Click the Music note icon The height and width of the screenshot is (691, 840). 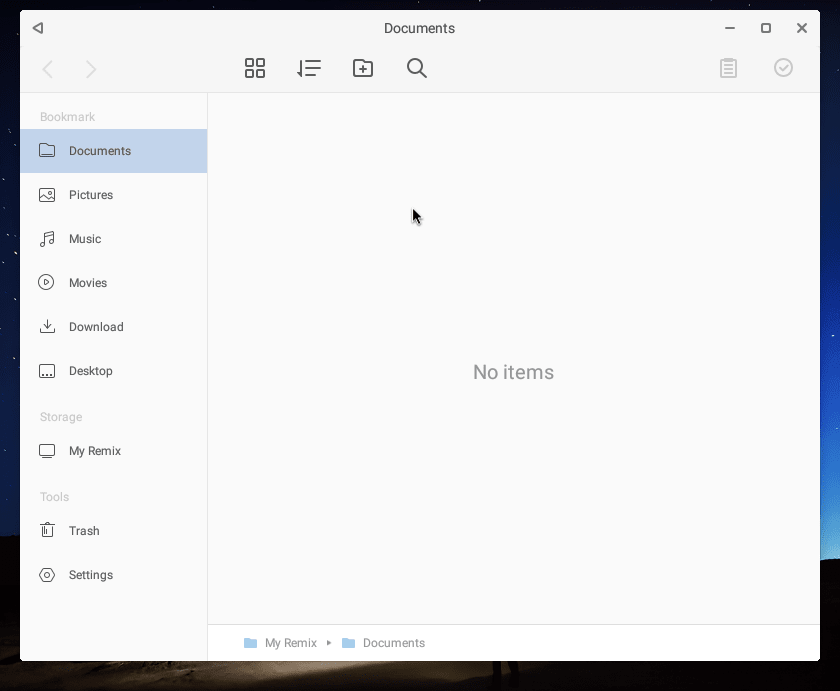click(x=47, y=239)
